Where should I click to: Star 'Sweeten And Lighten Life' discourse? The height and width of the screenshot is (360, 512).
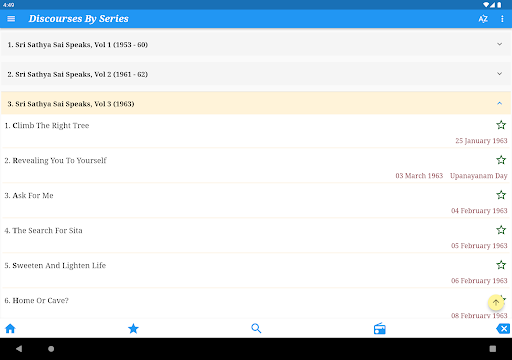tap(501, 265)
